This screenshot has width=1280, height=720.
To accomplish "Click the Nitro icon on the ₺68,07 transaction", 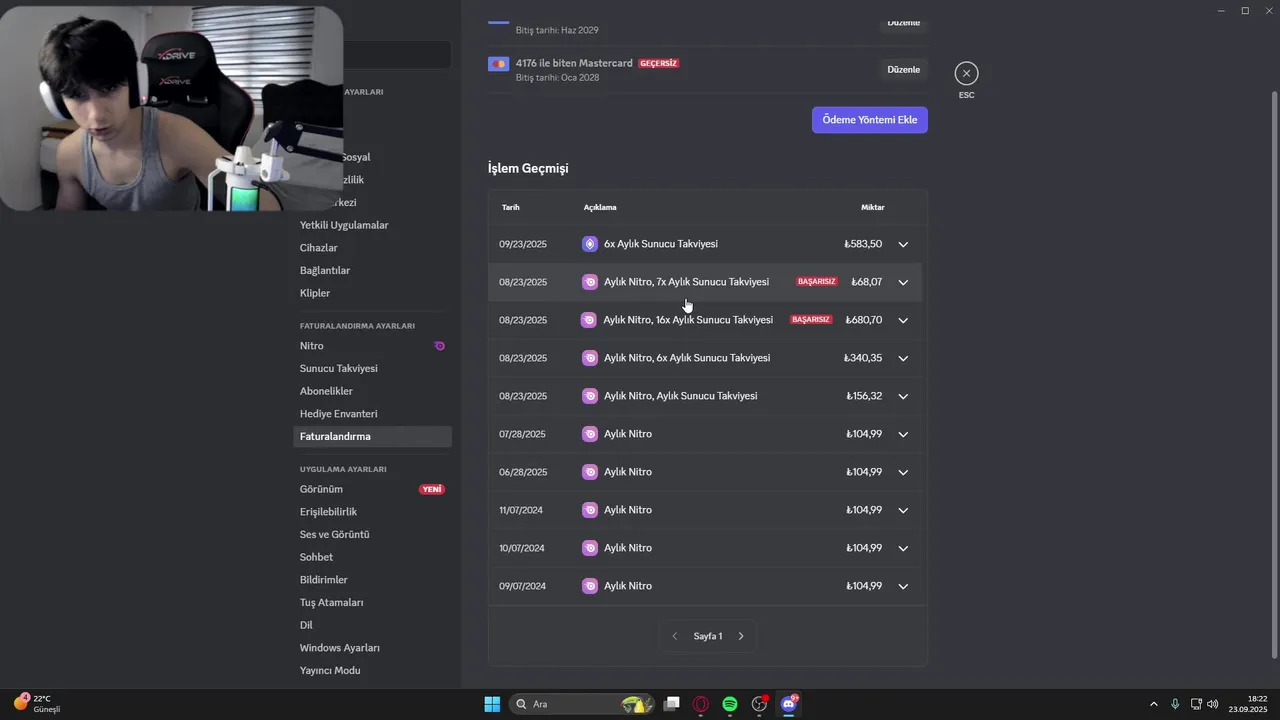I will [x=590, y=282].
